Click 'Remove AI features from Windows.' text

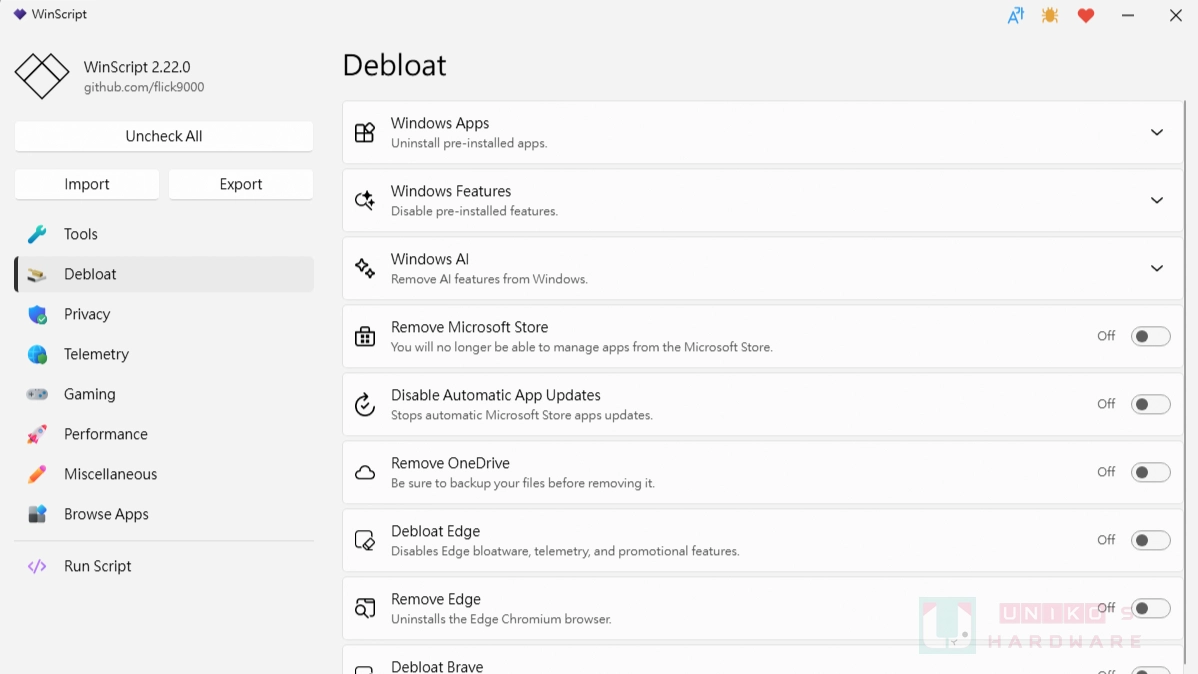pos(489,279)
